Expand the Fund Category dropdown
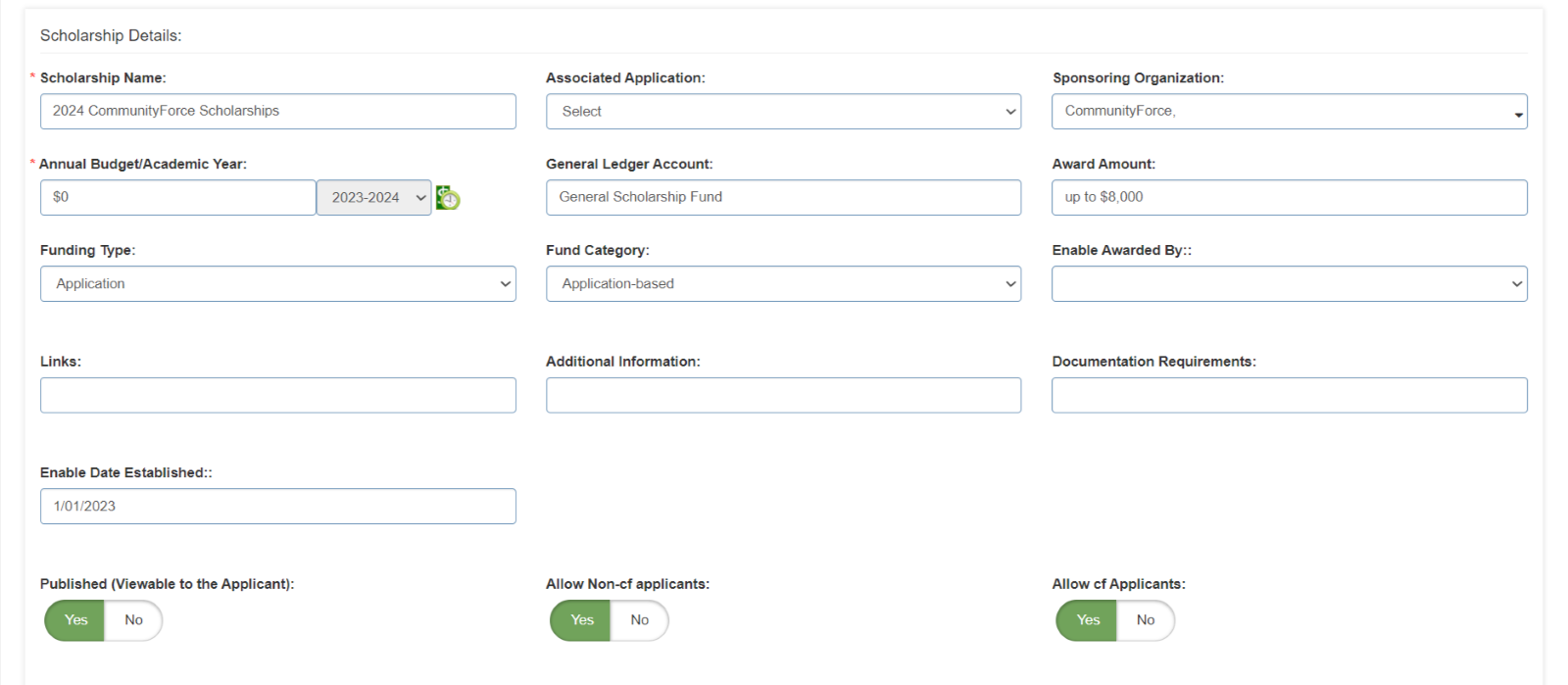The width and height of the screenshot is (1568, 685). point(783,284)
